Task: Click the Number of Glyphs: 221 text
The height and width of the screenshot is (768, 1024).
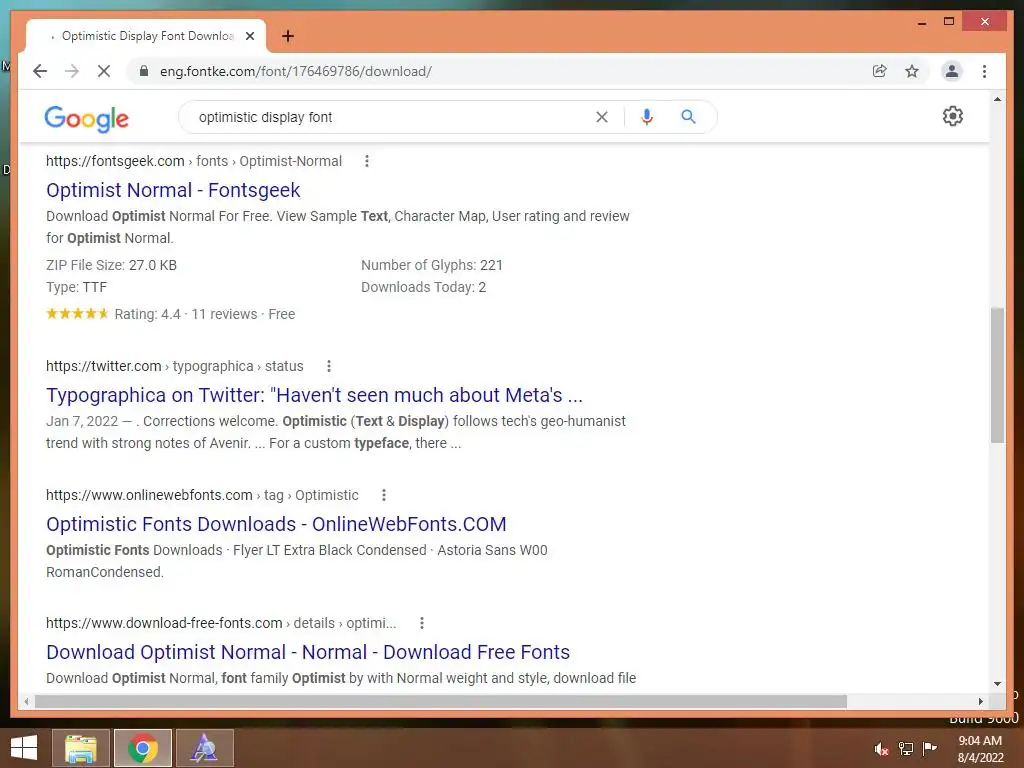Action: coord(432,265)
